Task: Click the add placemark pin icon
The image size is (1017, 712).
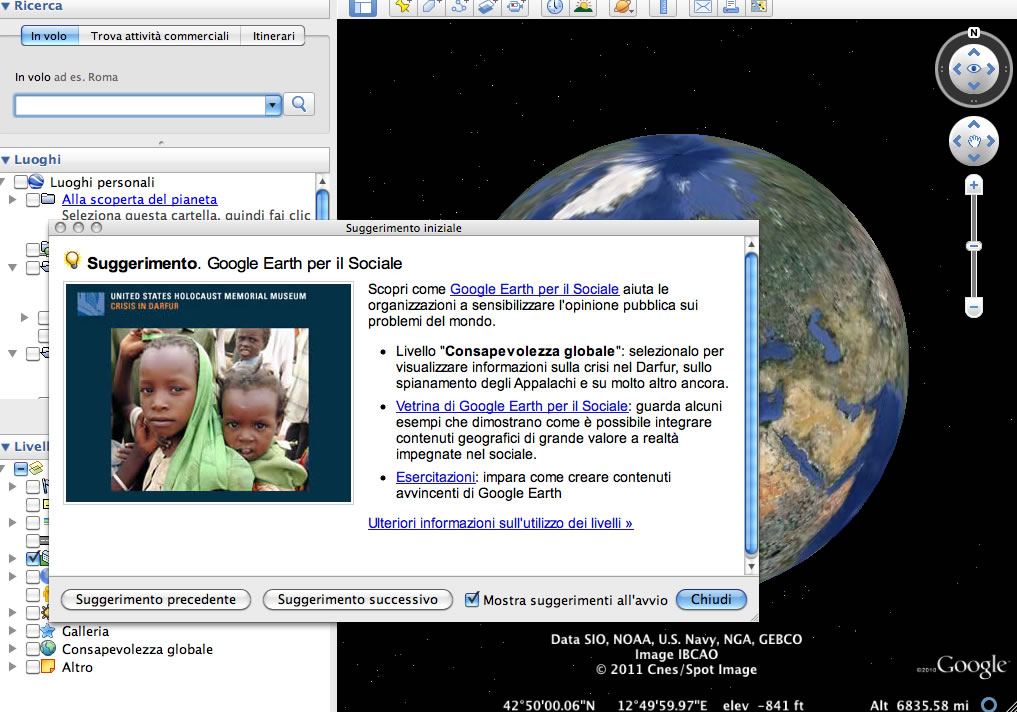Action: (x=402, y=7)
